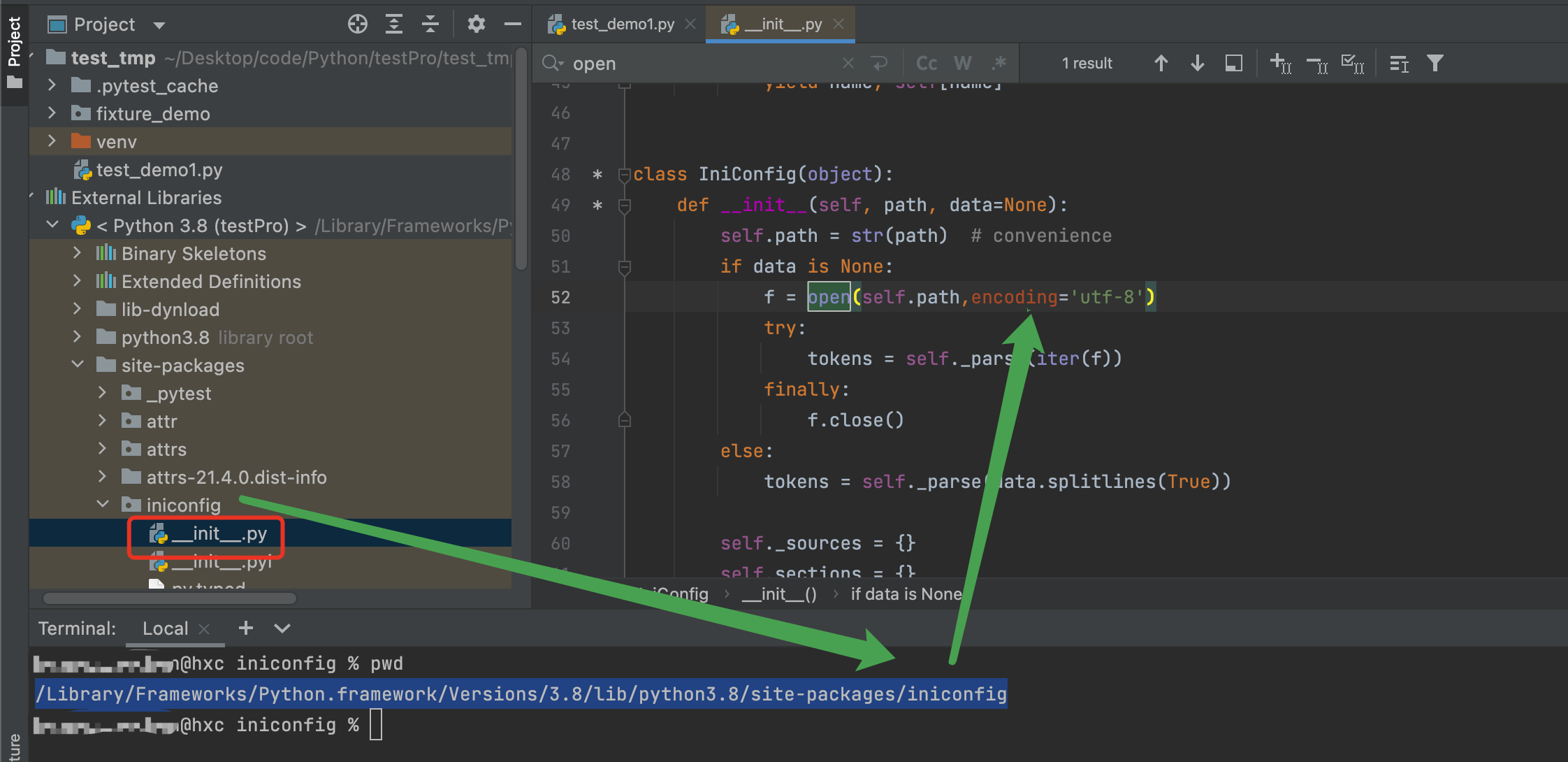Expand the .pytest_cache folder

pyautogui.click(x=52, y=85)
